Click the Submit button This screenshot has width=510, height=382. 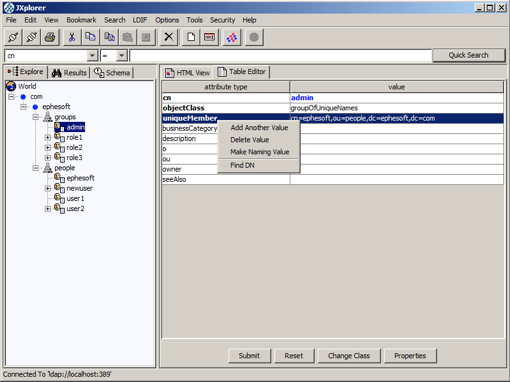(249, 356)
